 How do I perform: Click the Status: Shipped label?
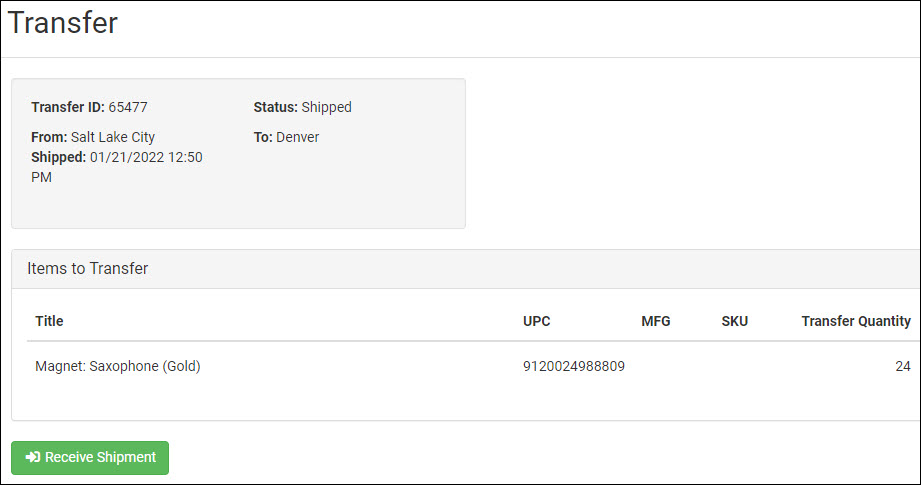tap(302, 107)
